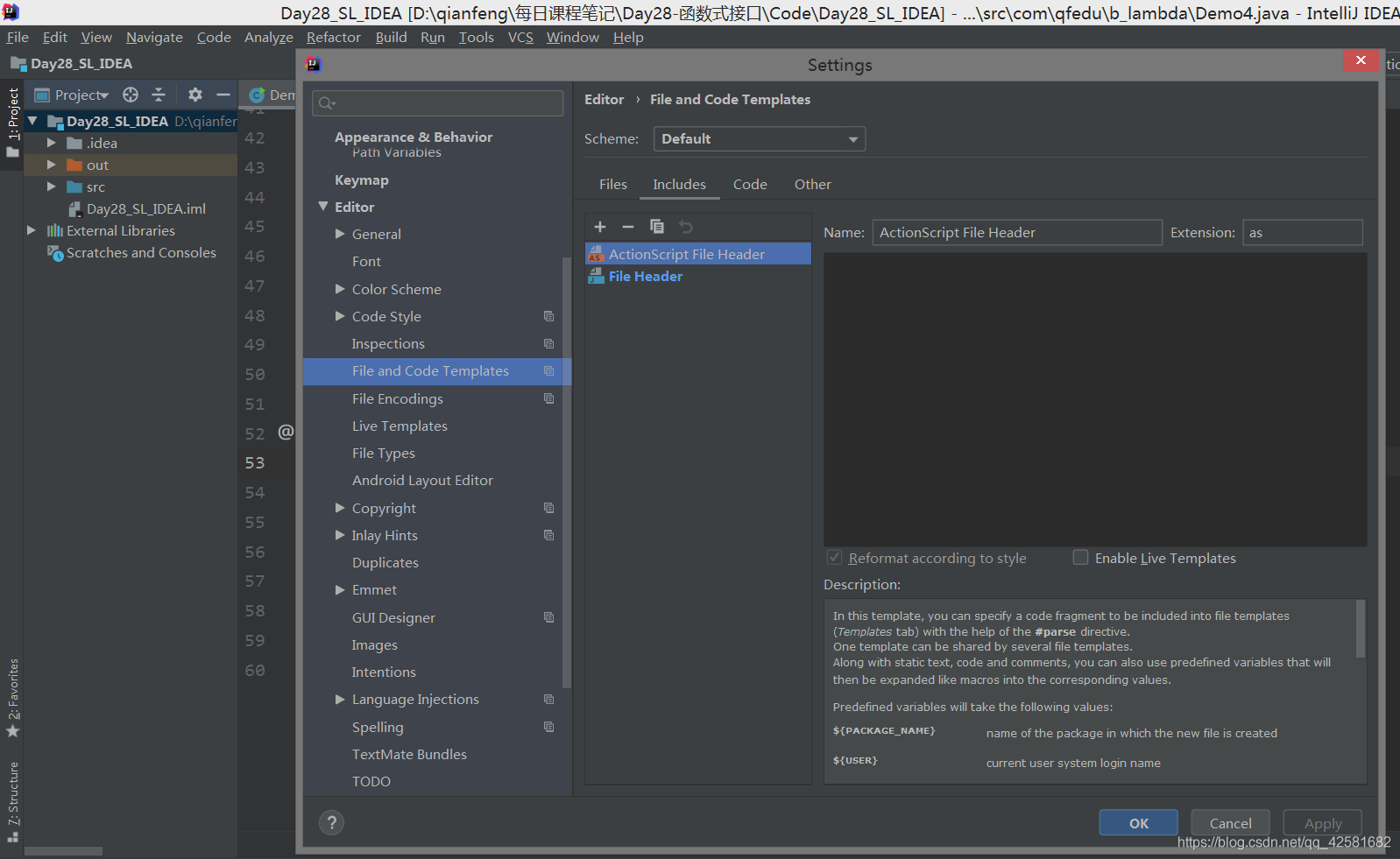Add a new include template with plus icon
Image resolution: width=1400 pixels, height=859 pixels.
600,227
